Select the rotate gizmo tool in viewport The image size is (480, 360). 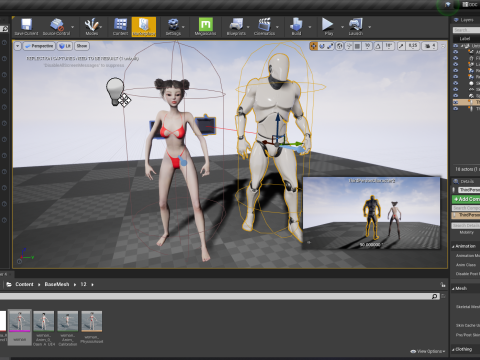322,46
